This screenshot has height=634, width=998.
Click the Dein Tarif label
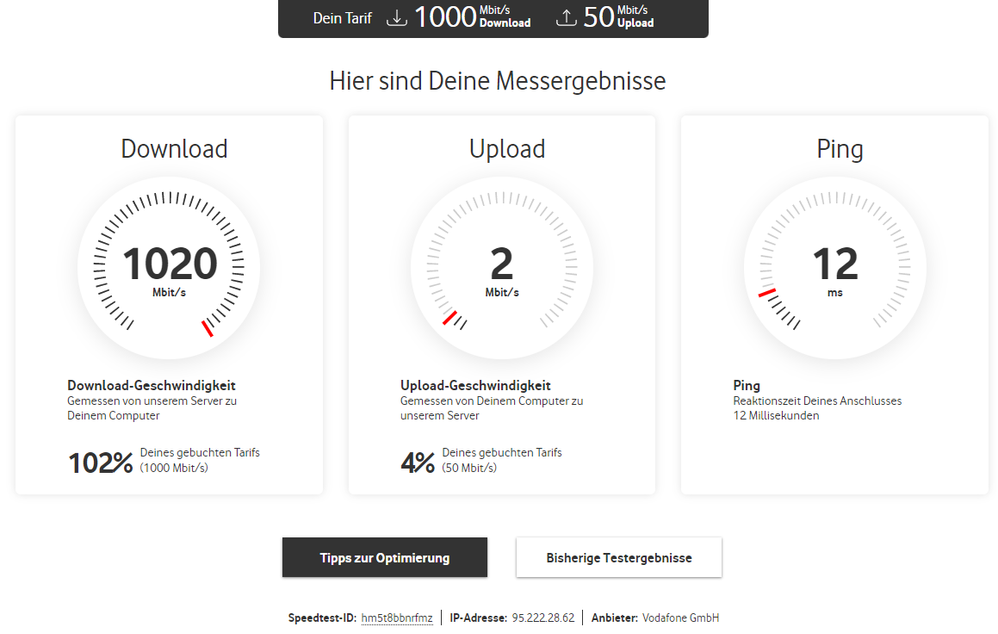[x=343, y=17]
